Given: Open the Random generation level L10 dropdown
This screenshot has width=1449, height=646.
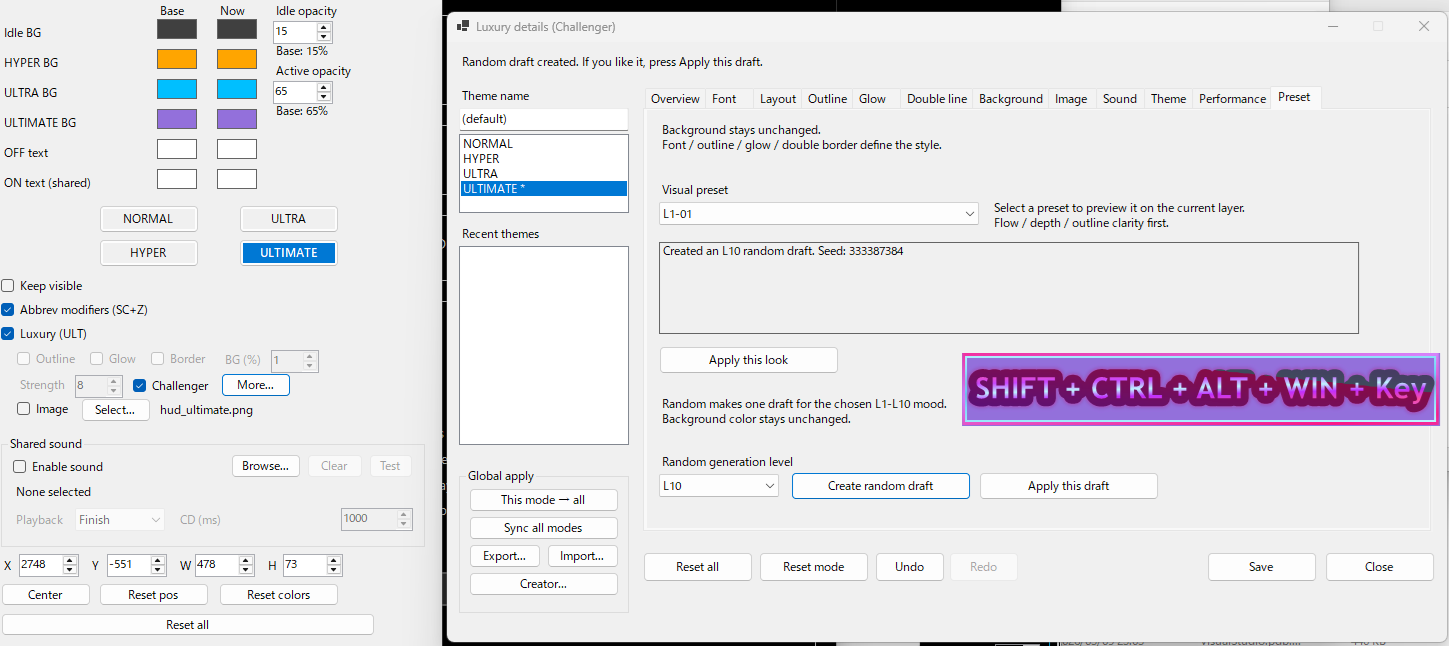Looking at the screenshot, I should (x=719, y=485).
